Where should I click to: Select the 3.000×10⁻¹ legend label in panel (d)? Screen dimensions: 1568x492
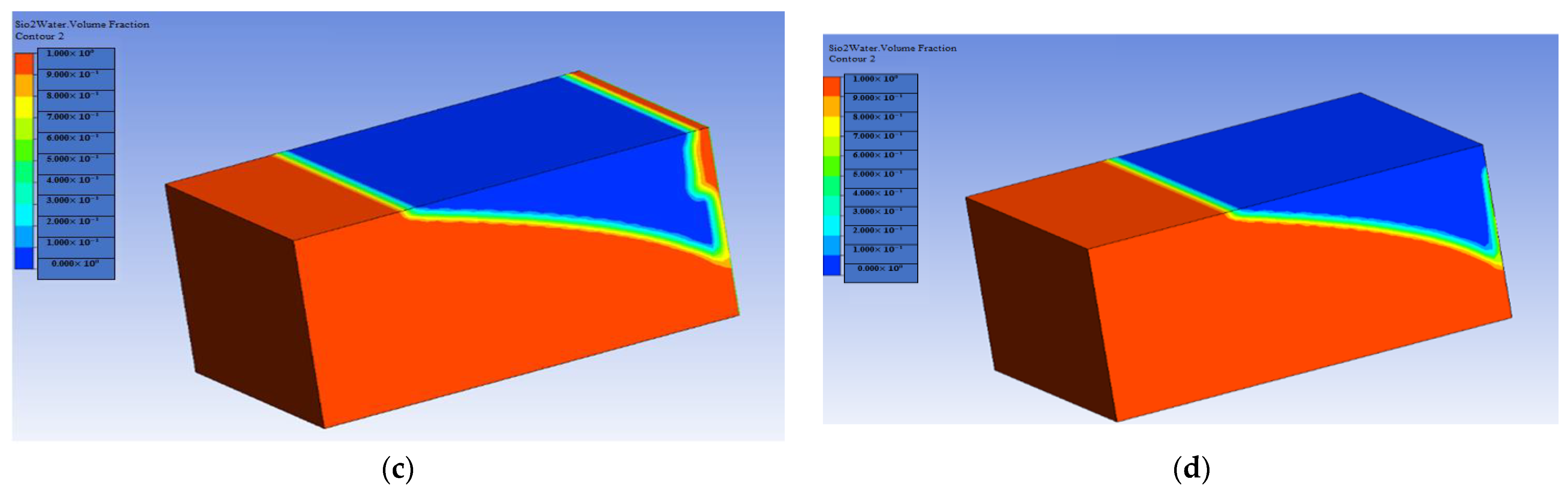point(877,211)
